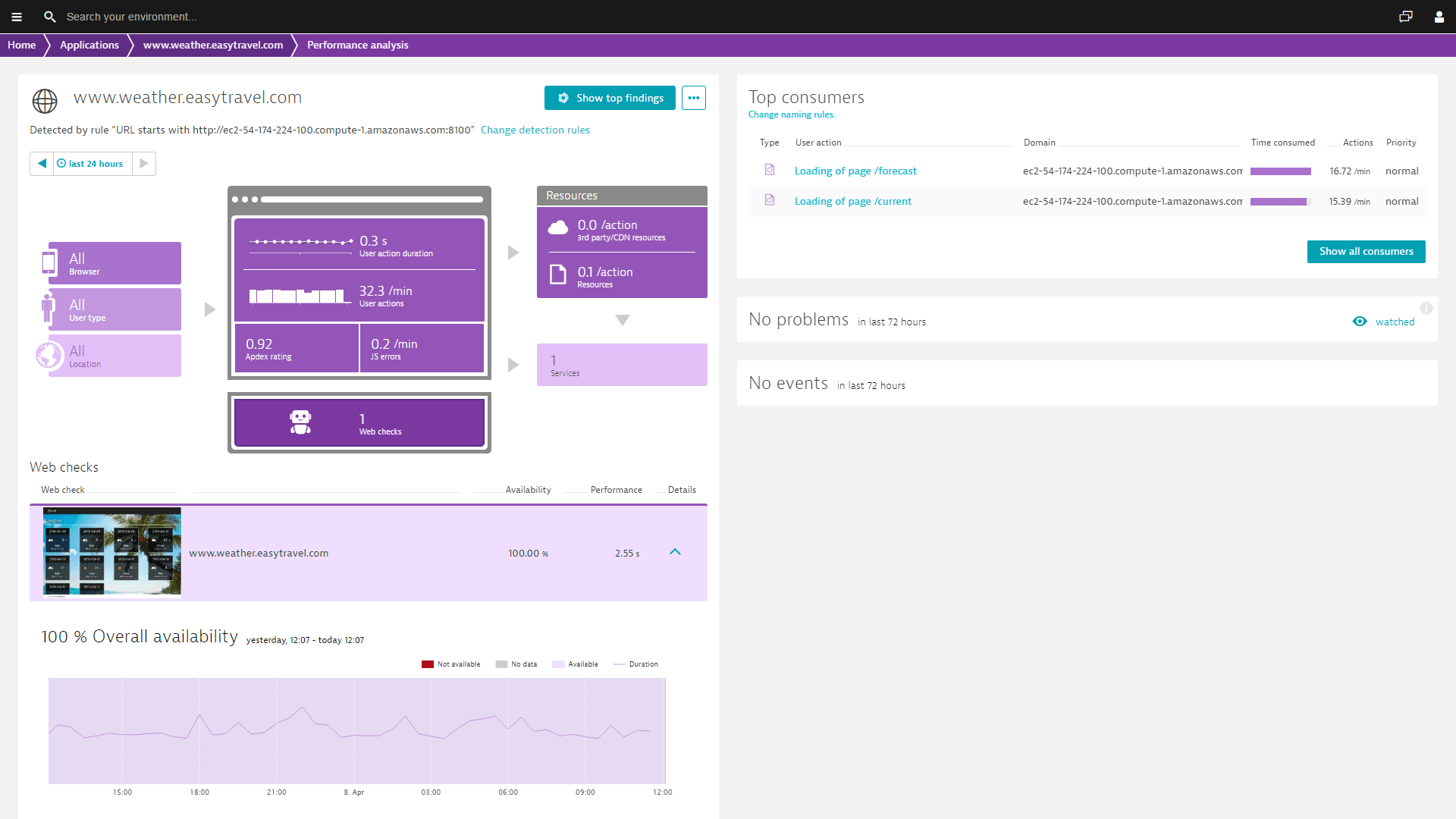Click the Location globe icon

pyautogui.click(x=49, y=355)
